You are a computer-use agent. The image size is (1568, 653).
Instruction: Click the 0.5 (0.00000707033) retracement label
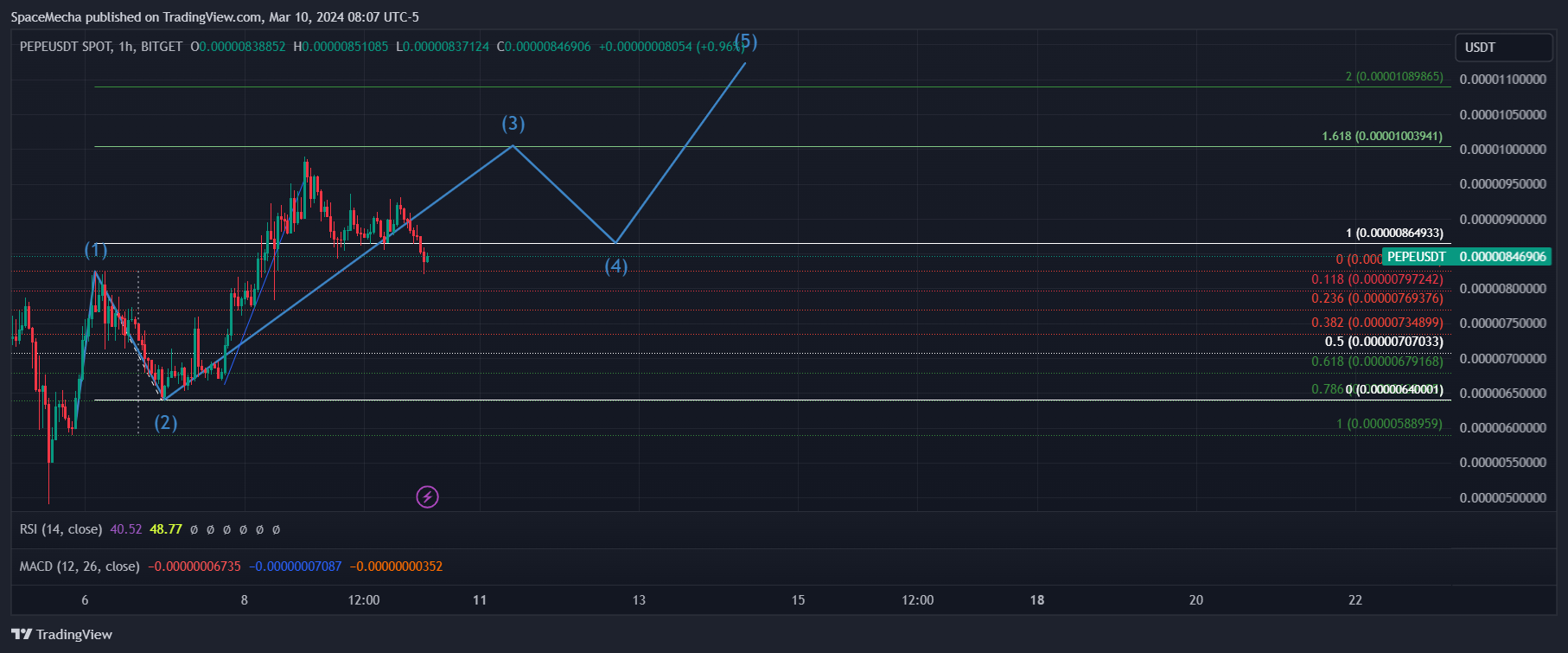click(1384, 342)
